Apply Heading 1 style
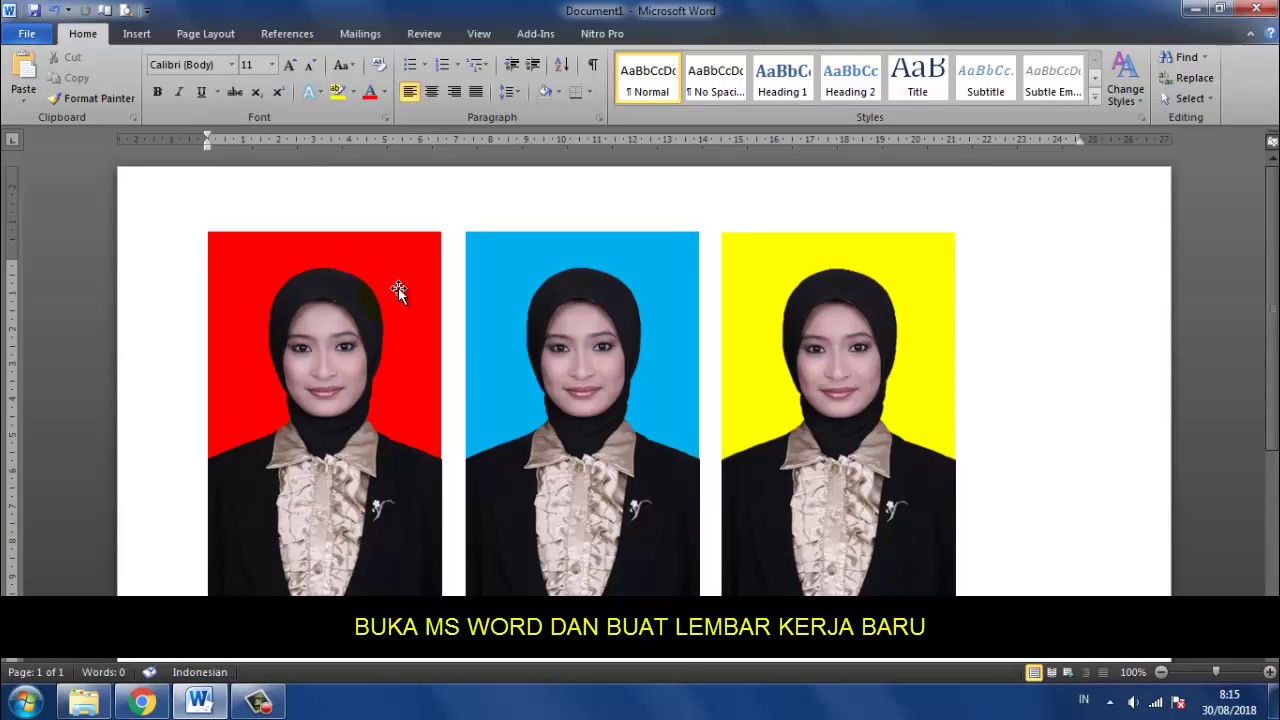The height and width of the screenshot is (720, 1280). click(782, 79)
